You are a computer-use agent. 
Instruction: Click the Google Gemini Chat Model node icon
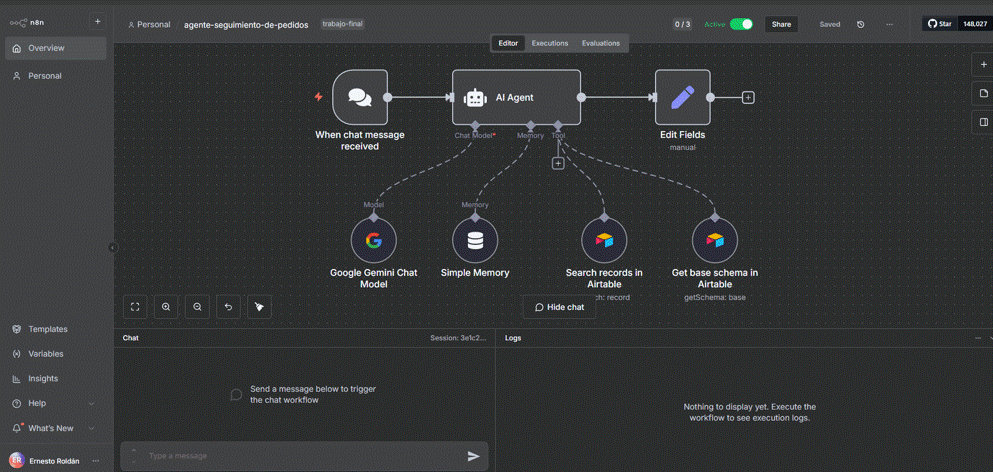pos(373,241)
